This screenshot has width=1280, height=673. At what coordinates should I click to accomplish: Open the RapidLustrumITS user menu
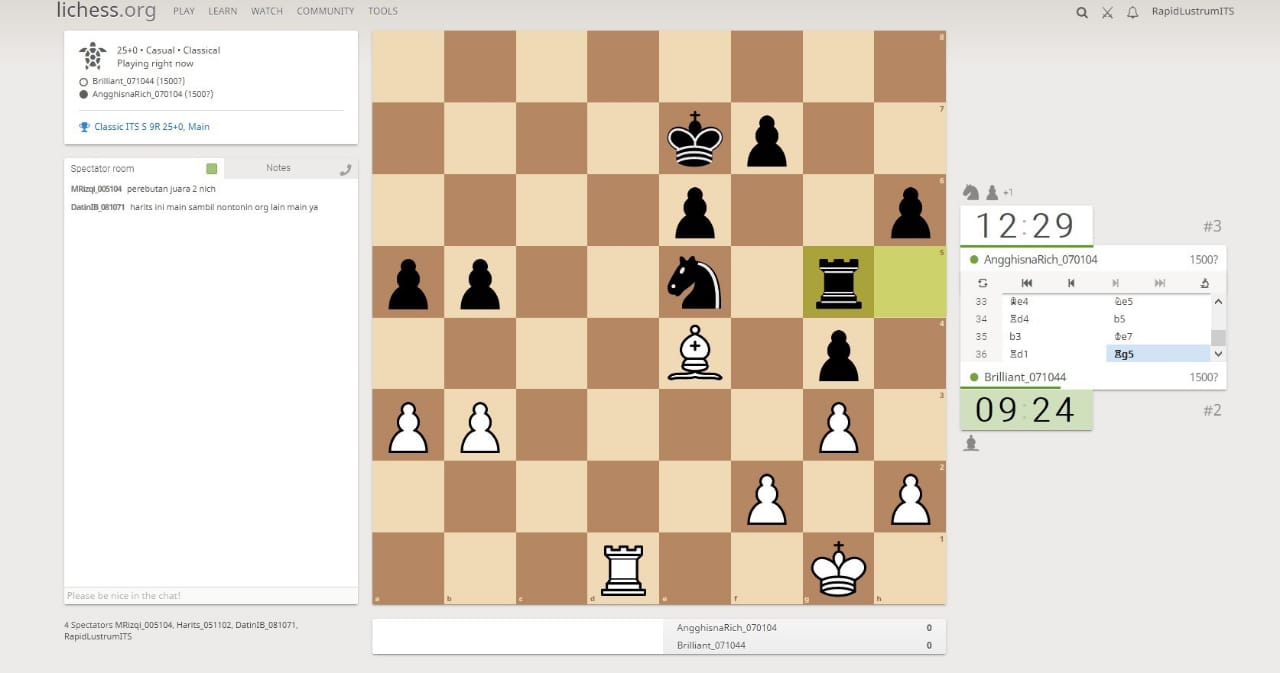tap(1192, 12)
